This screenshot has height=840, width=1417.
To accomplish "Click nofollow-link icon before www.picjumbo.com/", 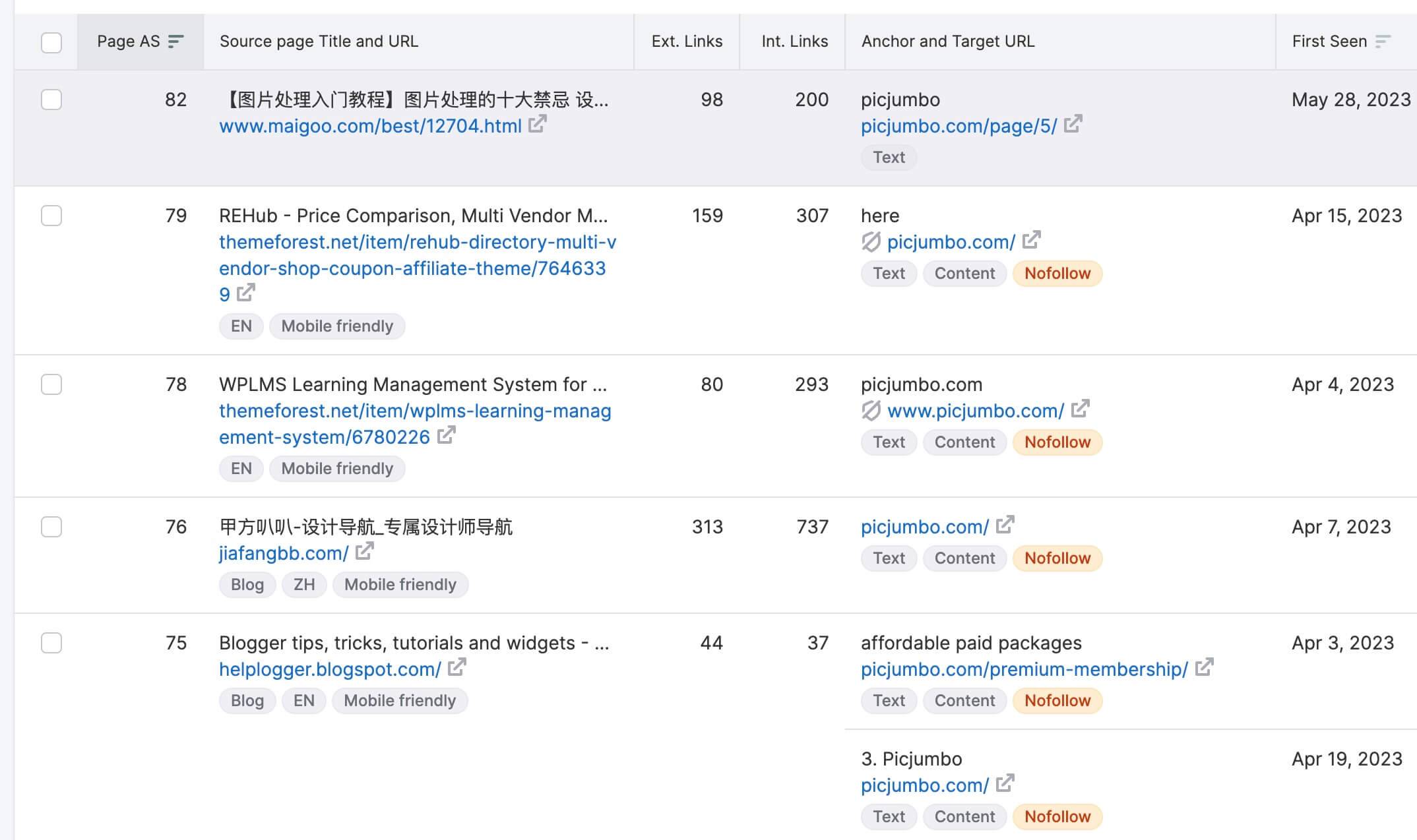I will coord(871,411).
